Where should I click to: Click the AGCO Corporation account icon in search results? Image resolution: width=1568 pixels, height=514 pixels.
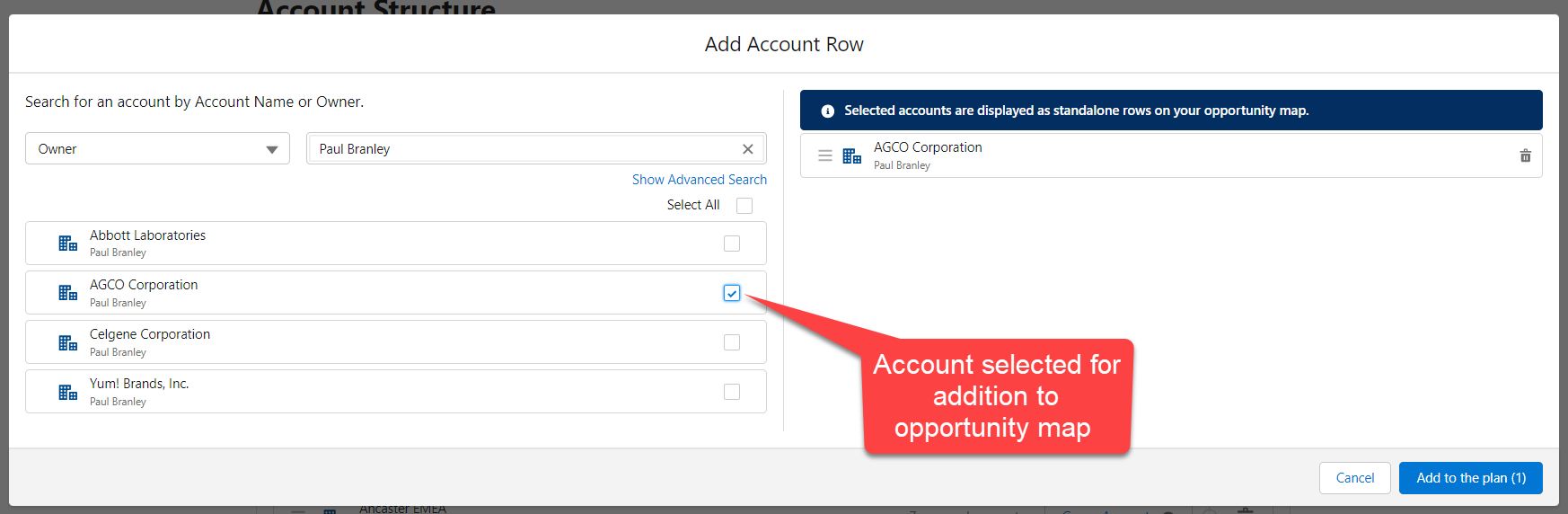[67, 293]
